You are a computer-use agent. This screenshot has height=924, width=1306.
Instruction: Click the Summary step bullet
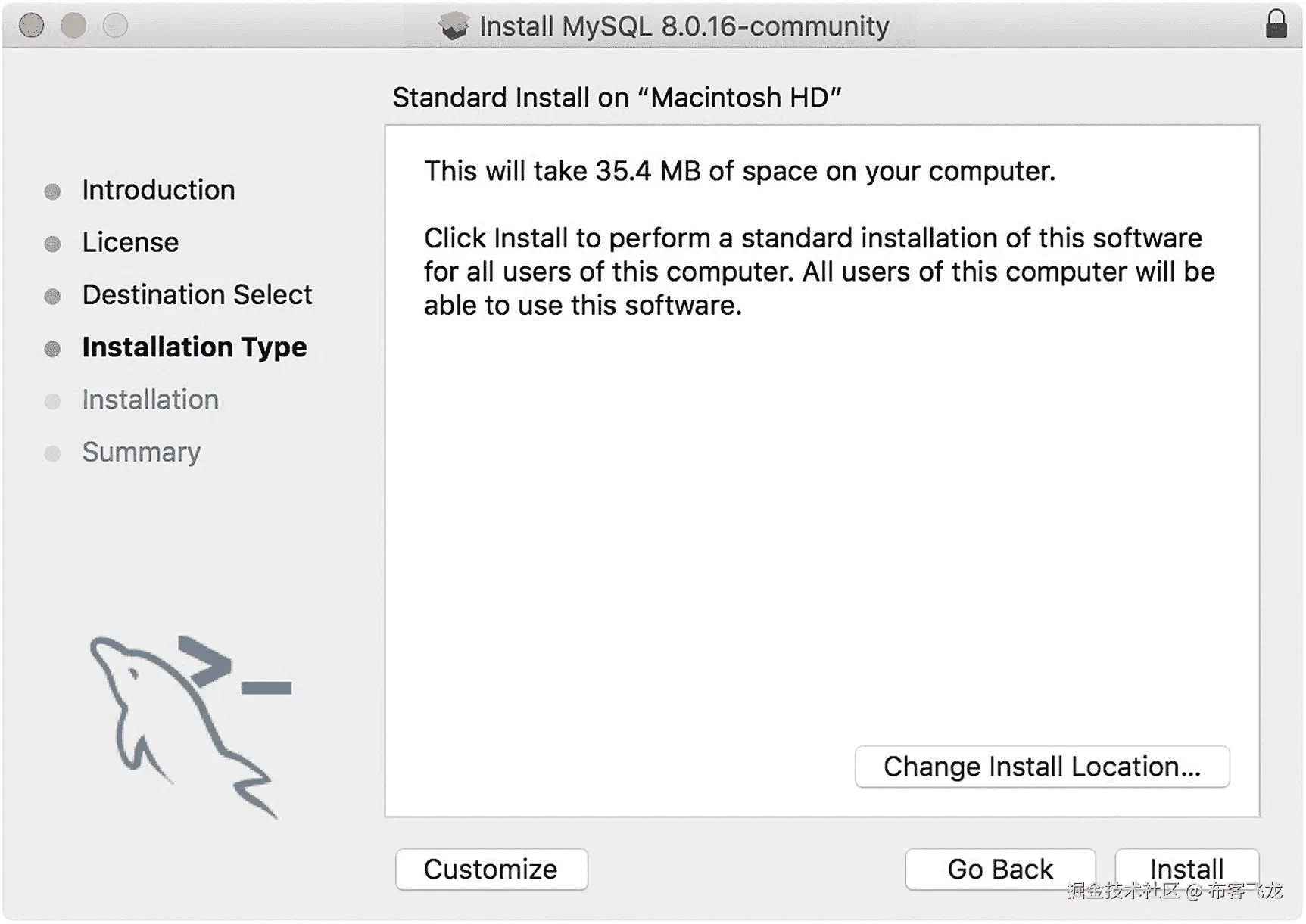52,453
